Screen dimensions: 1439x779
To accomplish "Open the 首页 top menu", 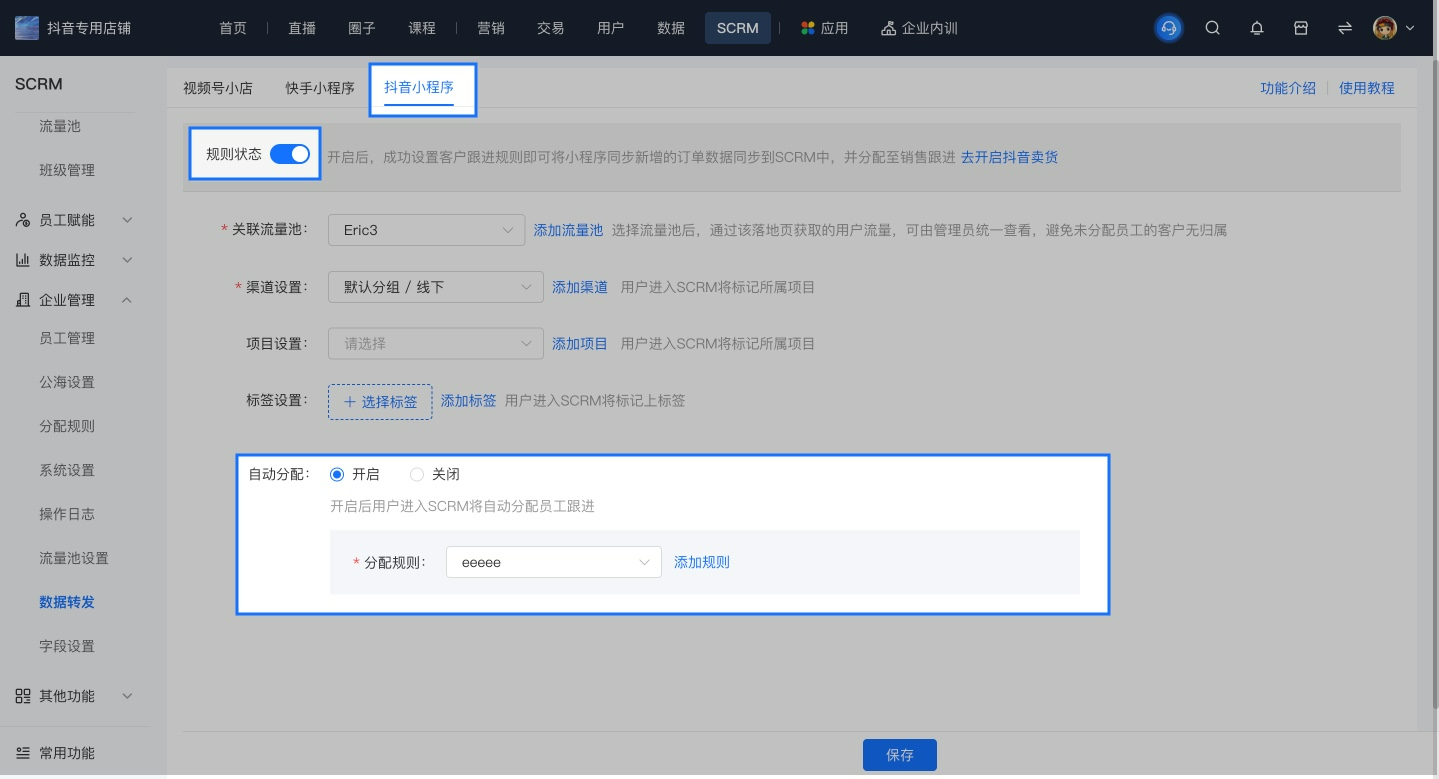I will click(x=233, y=28).
